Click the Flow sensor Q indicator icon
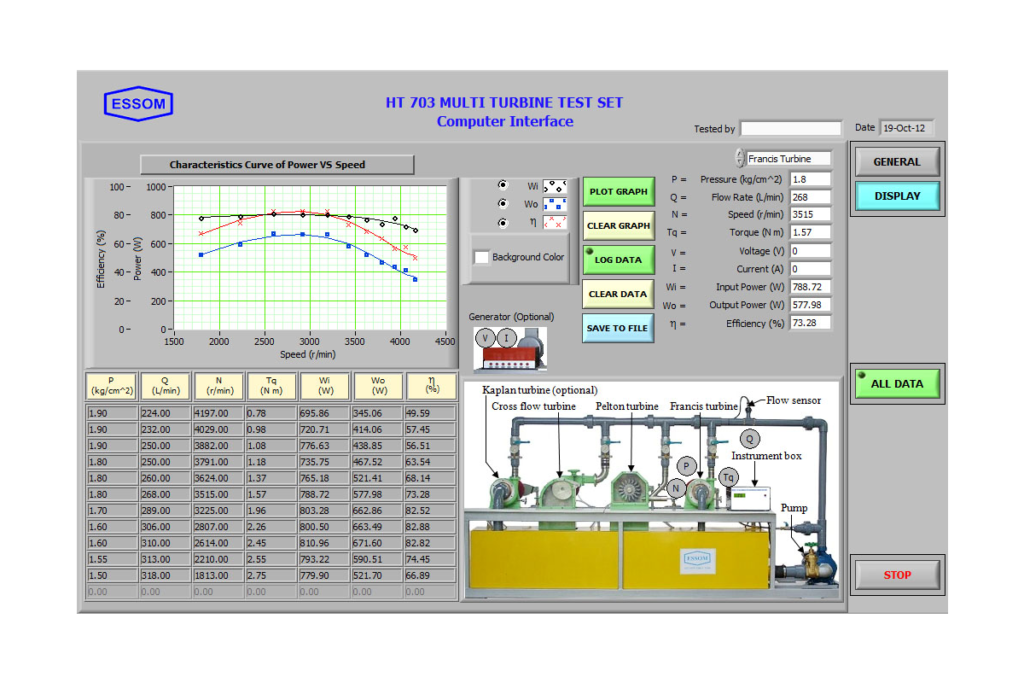 tap(750, 438)
